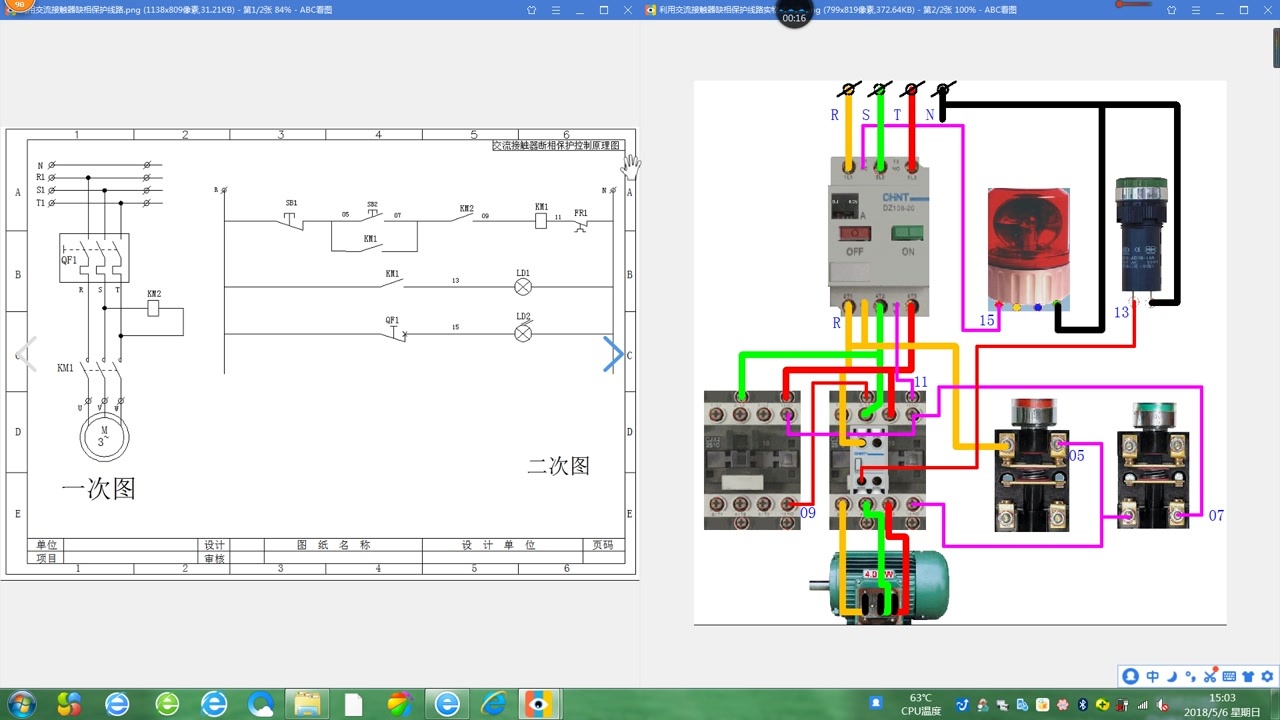Go to previous image with the left arrow
This screenshot has height=720, width=1280.
(x=26, y=354)
